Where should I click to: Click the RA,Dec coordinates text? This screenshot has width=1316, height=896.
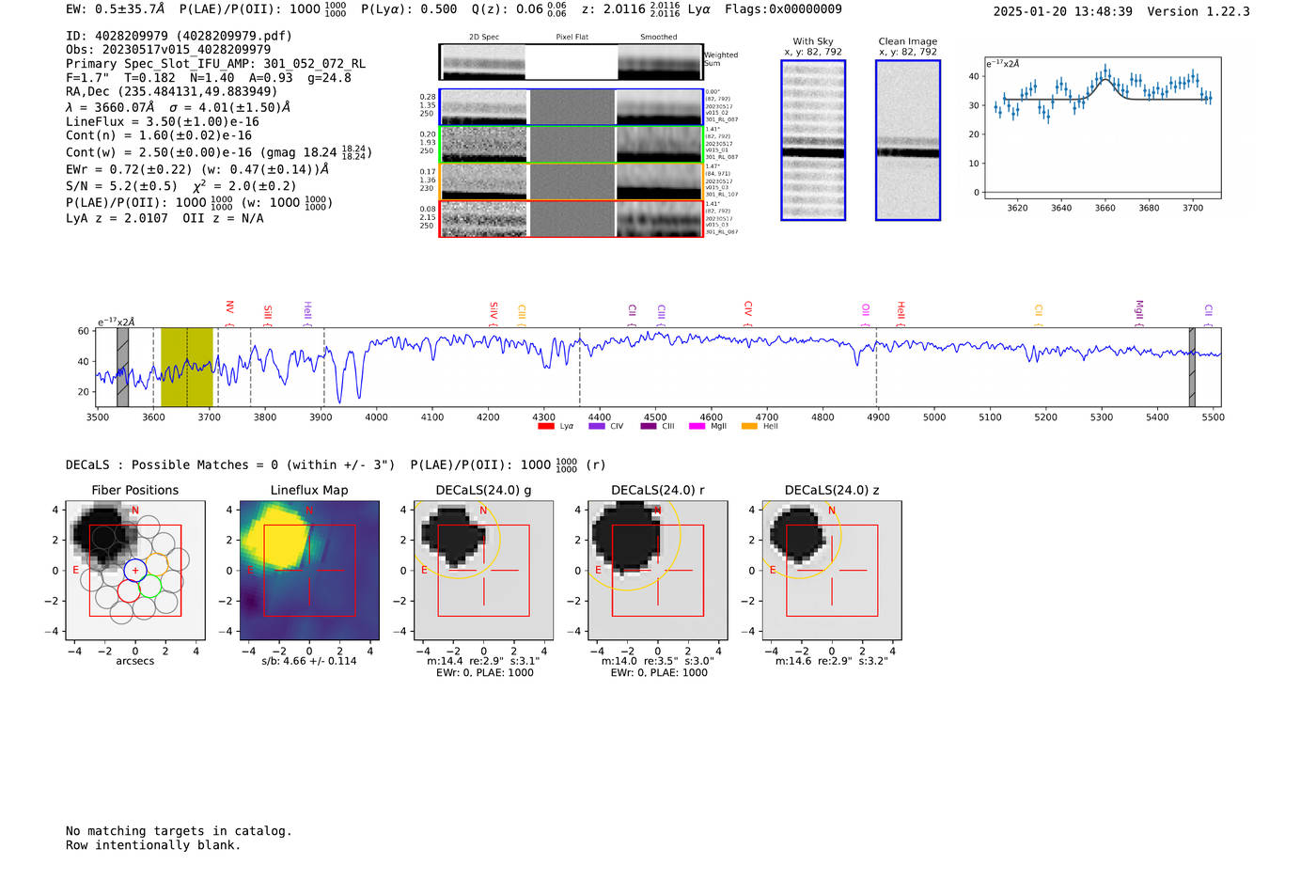[x=172, y=91]
